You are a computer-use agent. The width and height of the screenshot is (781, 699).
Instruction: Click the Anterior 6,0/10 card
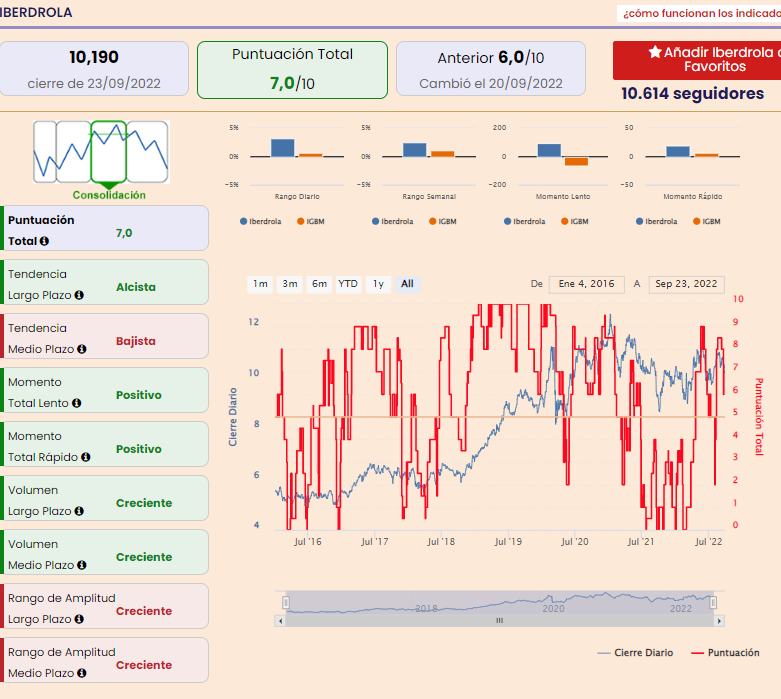coord(491,69)
